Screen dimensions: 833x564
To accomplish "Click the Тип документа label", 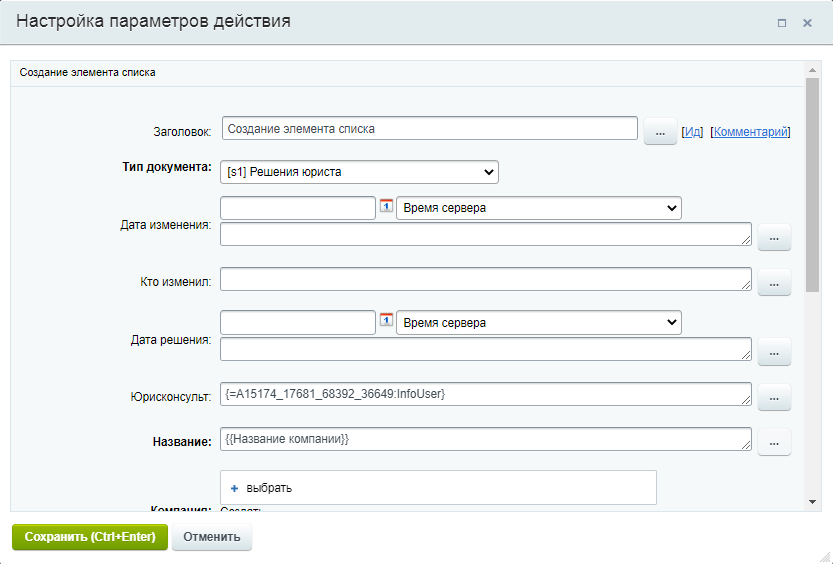I will point(167,167).
